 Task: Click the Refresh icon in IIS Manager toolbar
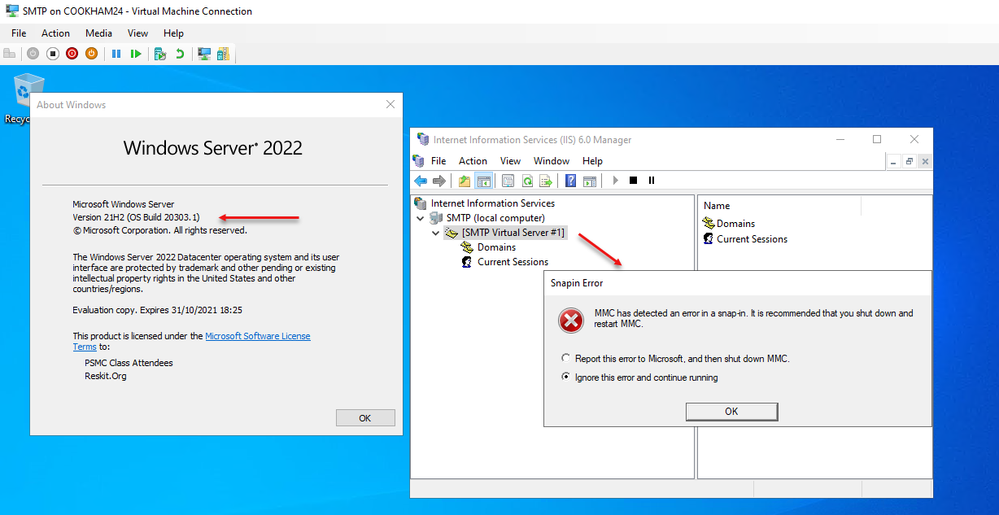click(527, 180)
